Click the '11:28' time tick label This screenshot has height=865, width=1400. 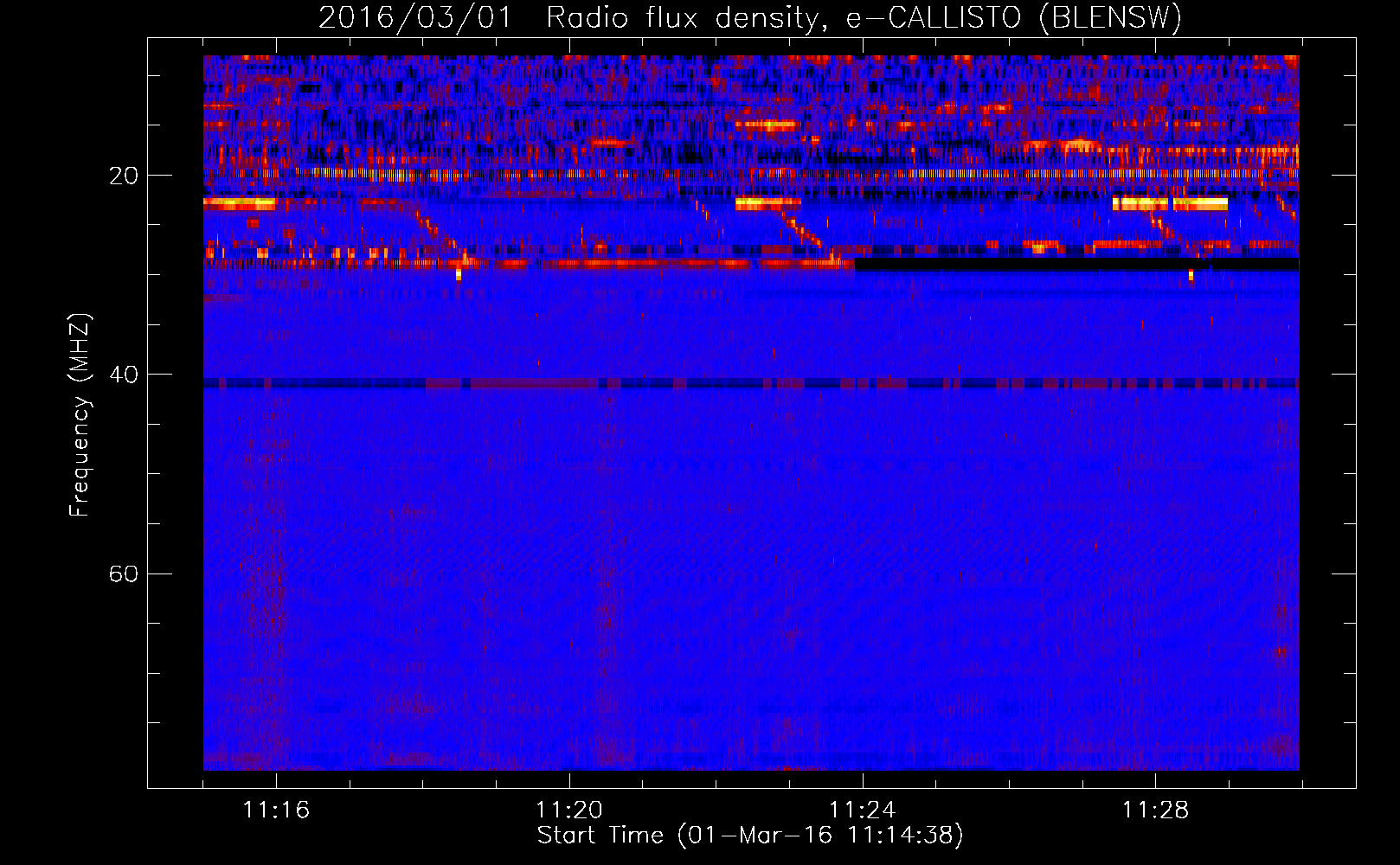point(1156,810)
